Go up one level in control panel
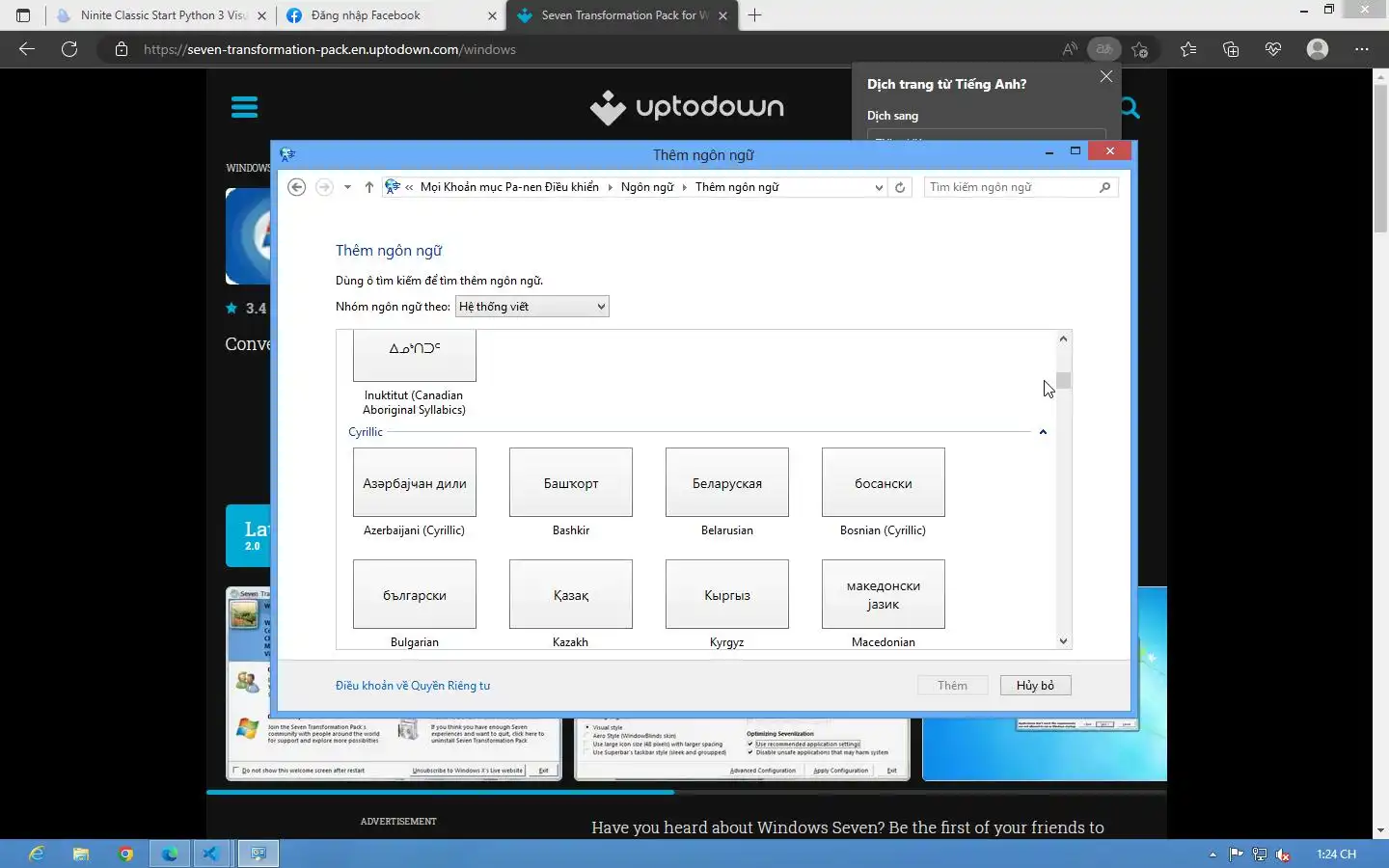 (x=368, y=187)
